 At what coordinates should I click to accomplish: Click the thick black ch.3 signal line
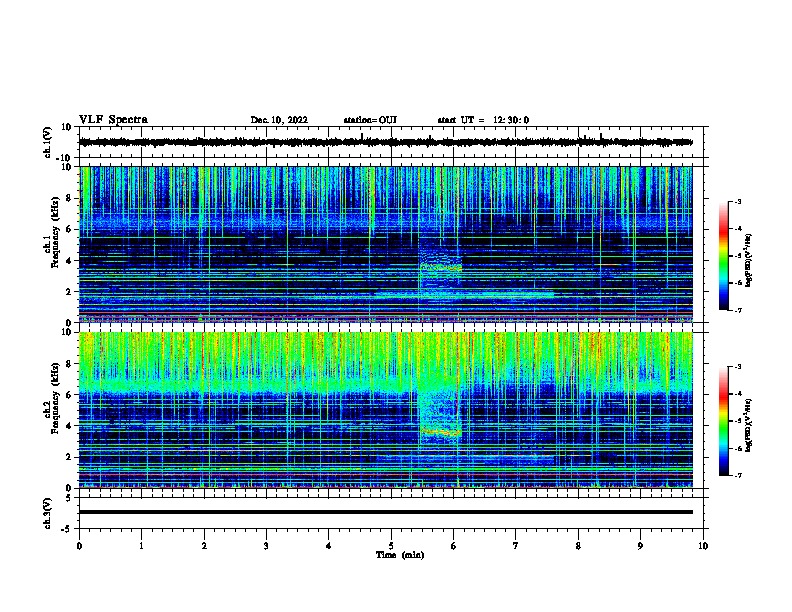point(385,512)
